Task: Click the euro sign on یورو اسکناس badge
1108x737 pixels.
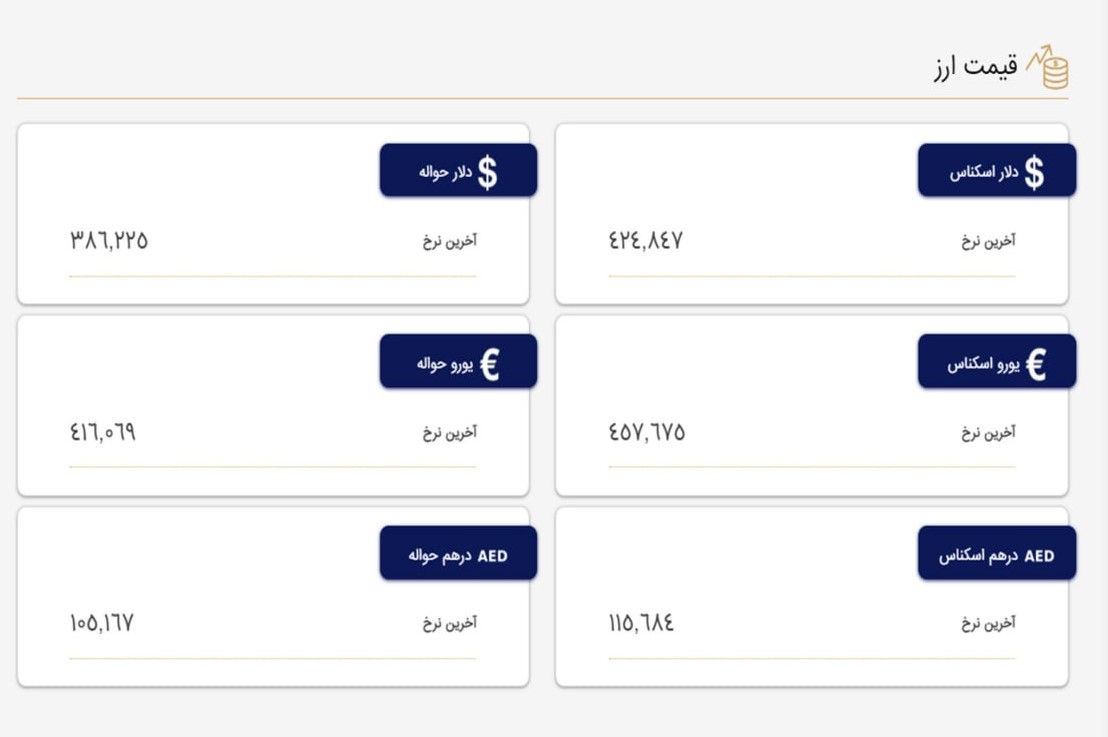Action: 1035,365
